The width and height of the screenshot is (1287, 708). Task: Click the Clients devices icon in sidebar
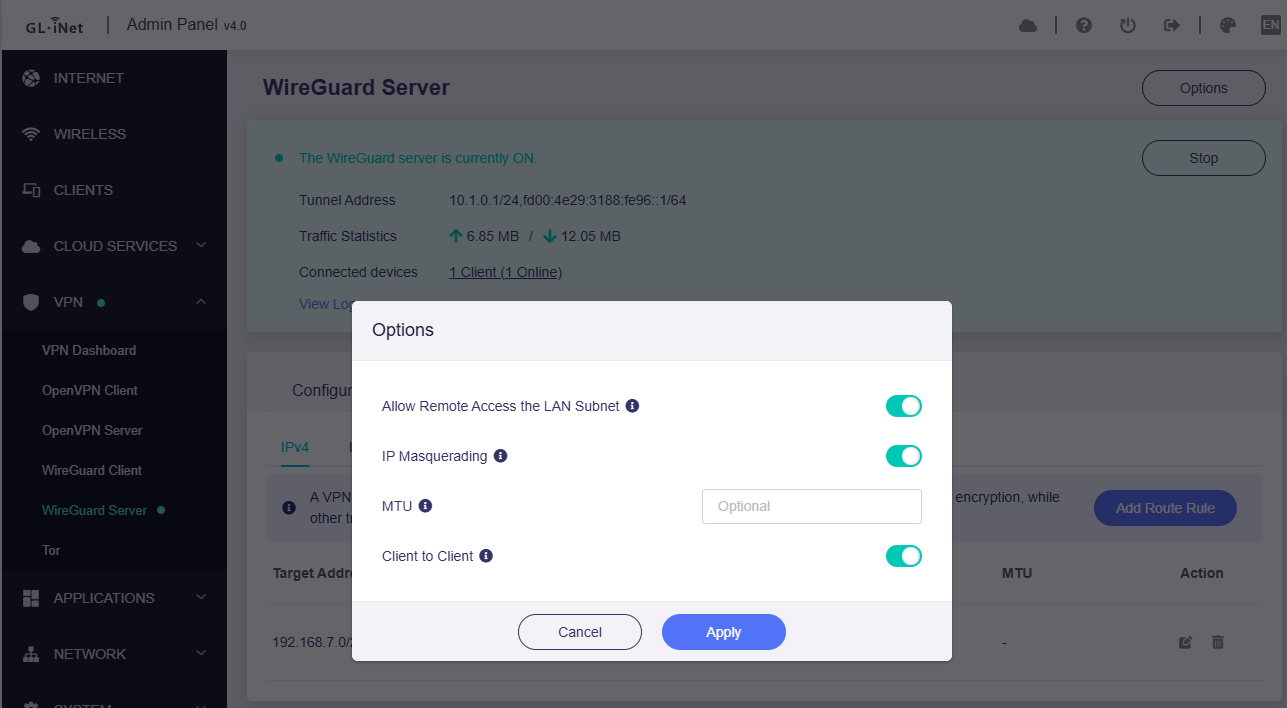[31, 190]
